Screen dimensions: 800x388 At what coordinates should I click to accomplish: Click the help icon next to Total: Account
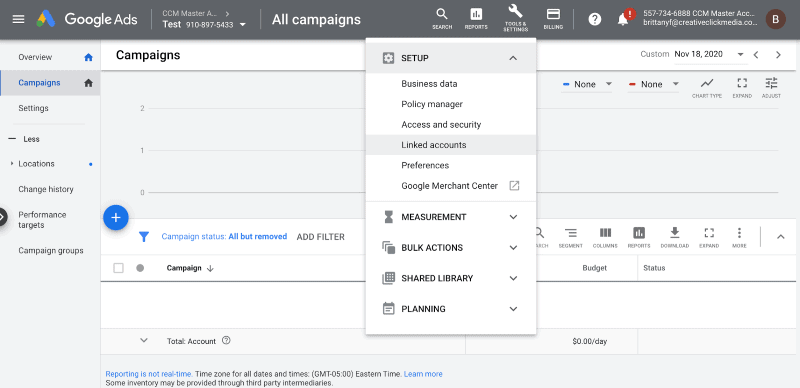tap(227, 341)
